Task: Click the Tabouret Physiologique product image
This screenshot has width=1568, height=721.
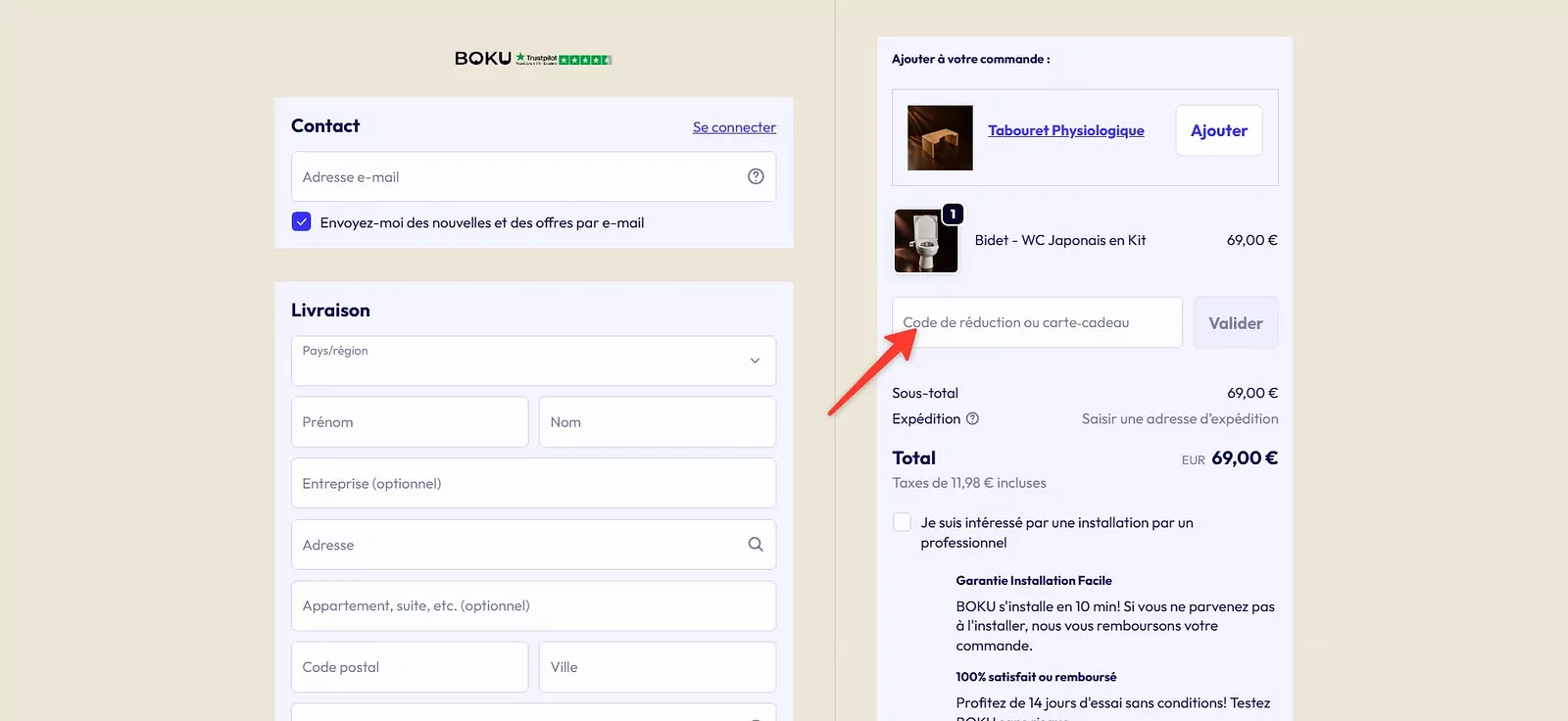Action: coord(940,138)
